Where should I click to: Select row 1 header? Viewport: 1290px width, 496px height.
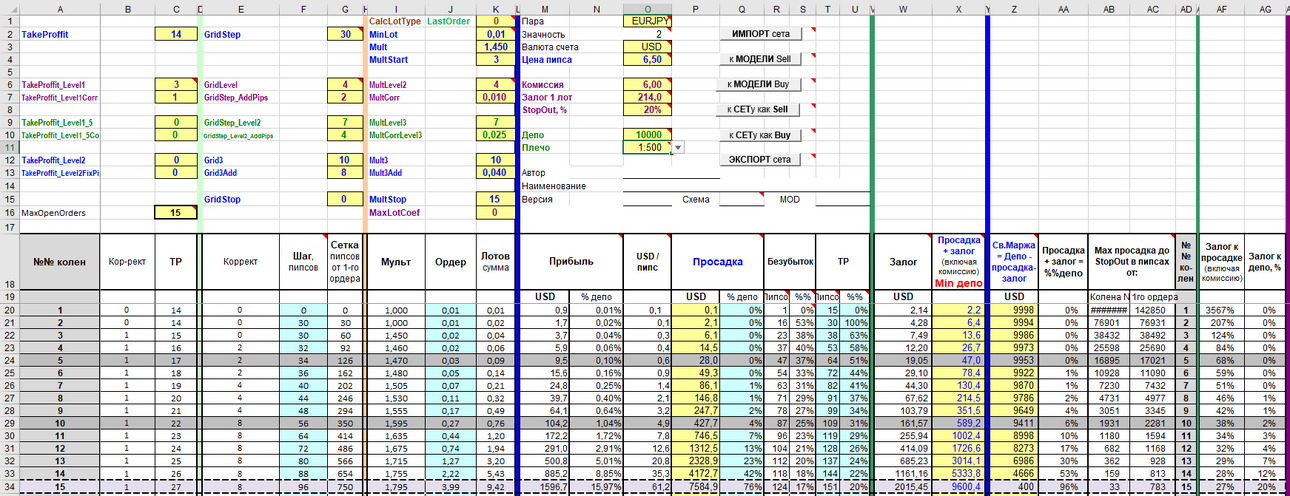click(x=10, y=20)
